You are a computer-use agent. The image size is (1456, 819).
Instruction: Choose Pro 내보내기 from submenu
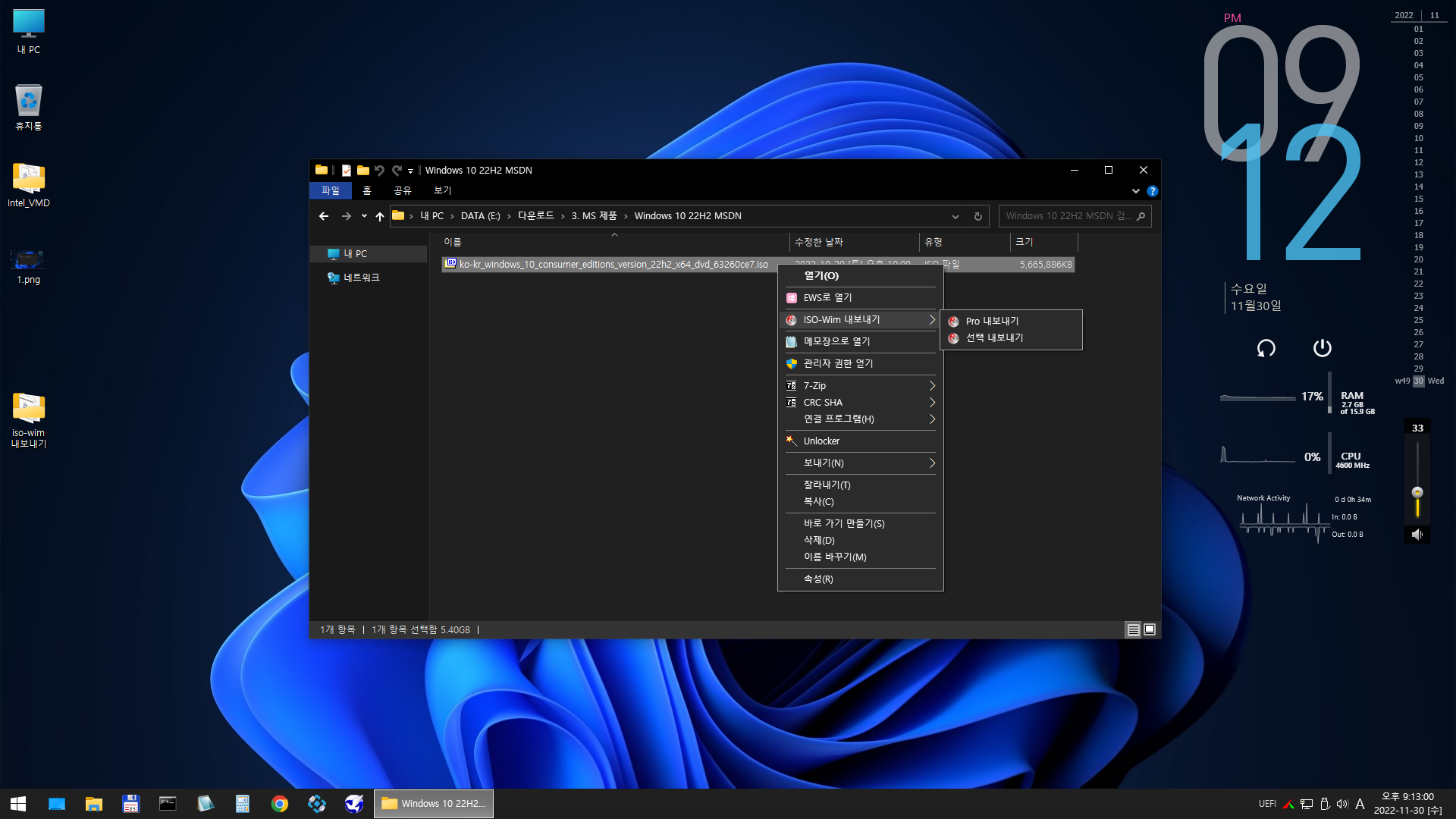pos(1011,322)
